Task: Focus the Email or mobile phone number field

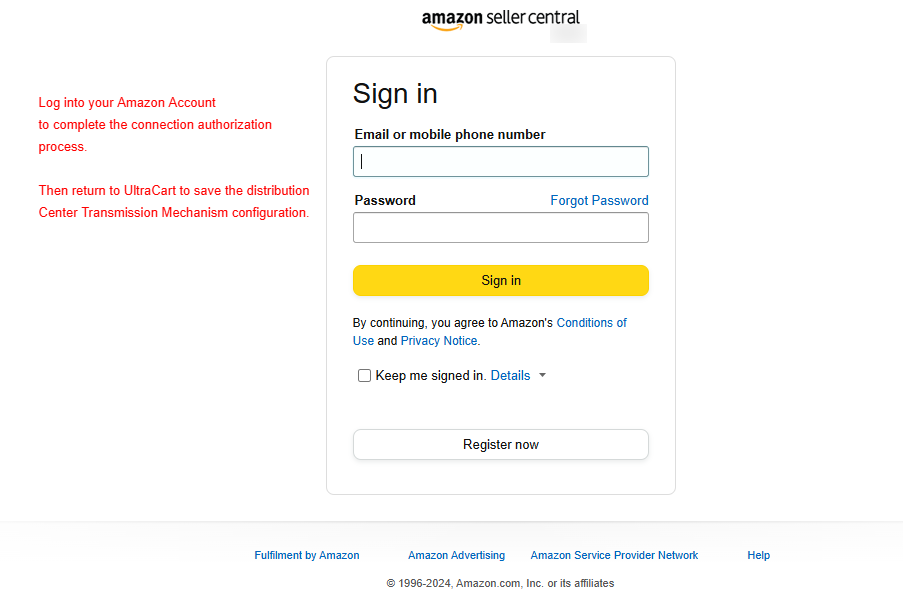Action: pyautogui.click(x=500, y=161)
